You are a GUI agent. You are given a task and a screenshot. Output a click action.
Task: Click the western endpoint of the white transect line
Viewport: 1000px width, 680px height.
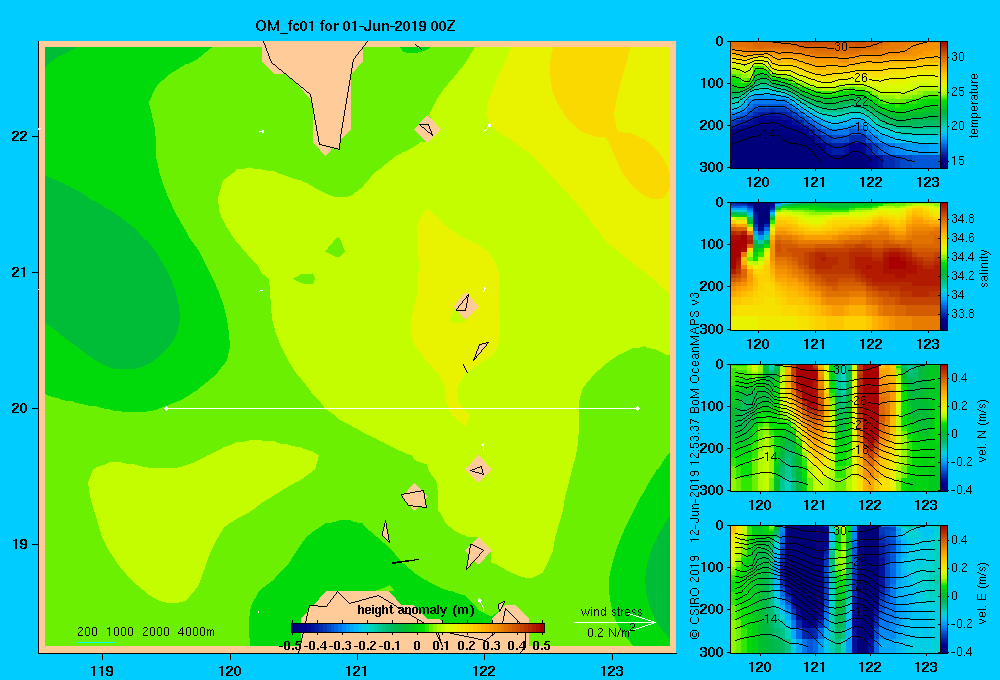pos(166,408)
